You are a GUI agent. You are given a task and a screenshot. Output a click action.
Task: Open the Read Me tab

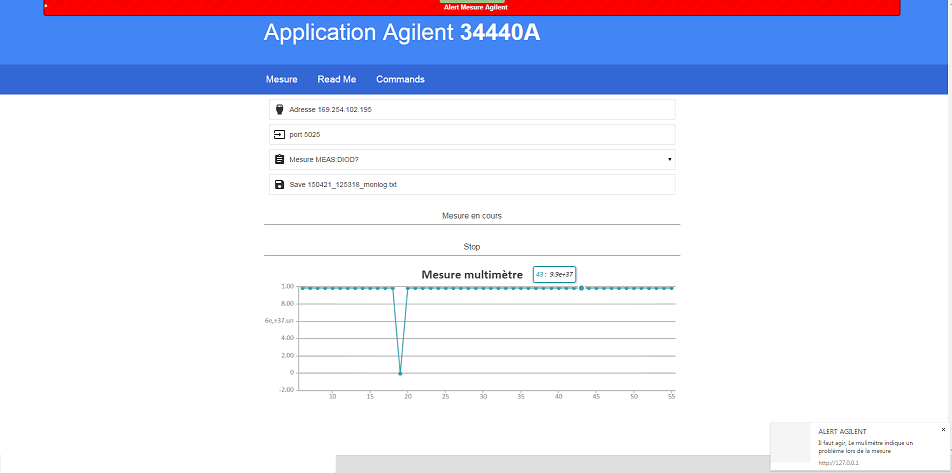[337, 80]
